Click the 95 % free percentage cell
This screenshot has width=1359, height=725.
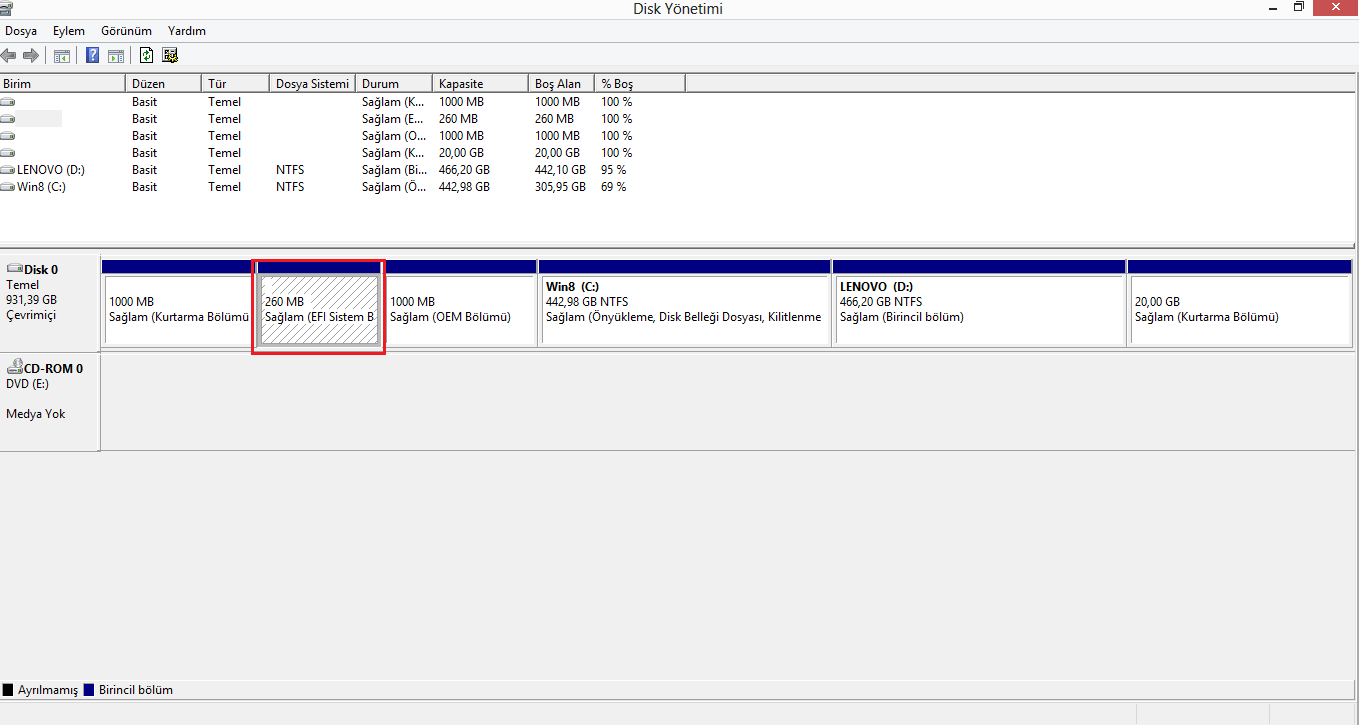pos(614,170)
